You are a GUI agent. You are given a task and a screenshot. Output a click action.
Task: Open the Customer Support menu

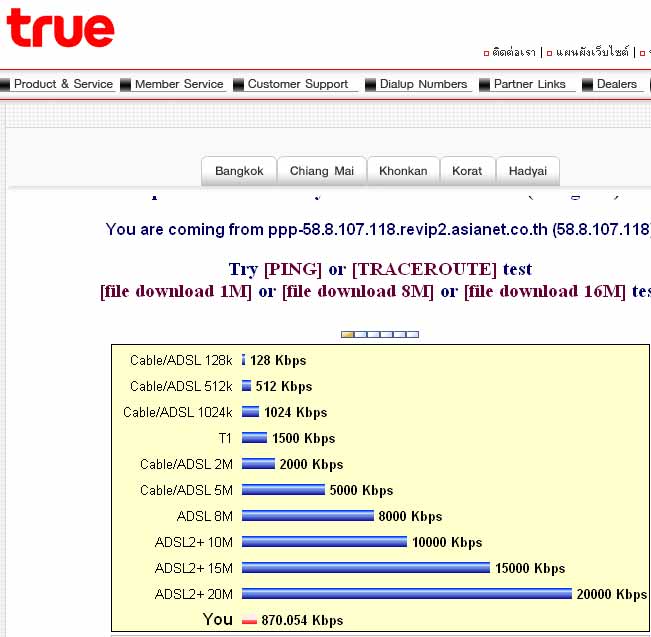tap(298, 84)
